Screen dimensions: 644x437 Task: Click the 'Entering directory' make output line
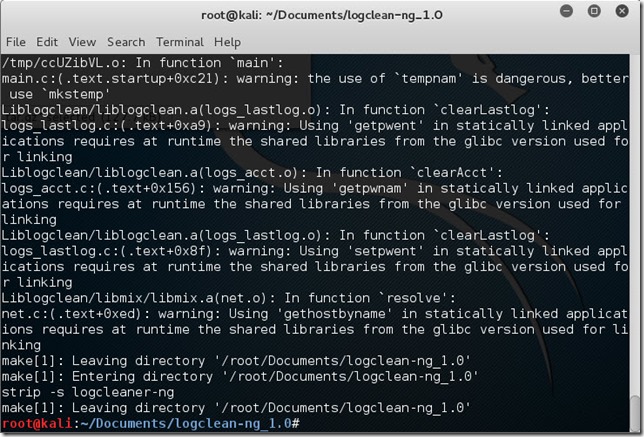(x=240, y=377)
